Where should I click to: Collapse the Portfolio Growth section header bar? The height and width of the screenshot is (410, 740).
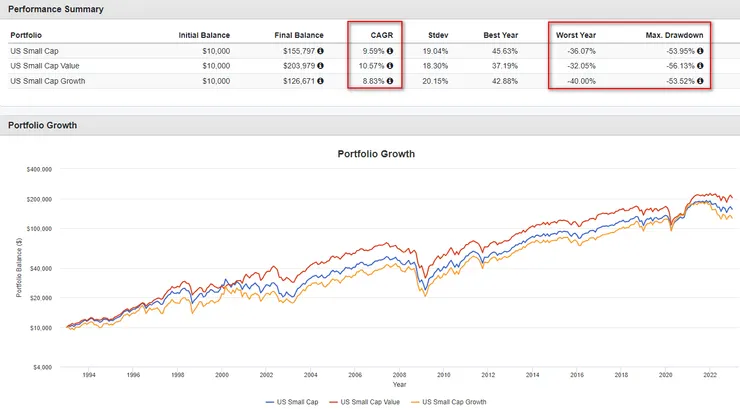coord(43,125)
